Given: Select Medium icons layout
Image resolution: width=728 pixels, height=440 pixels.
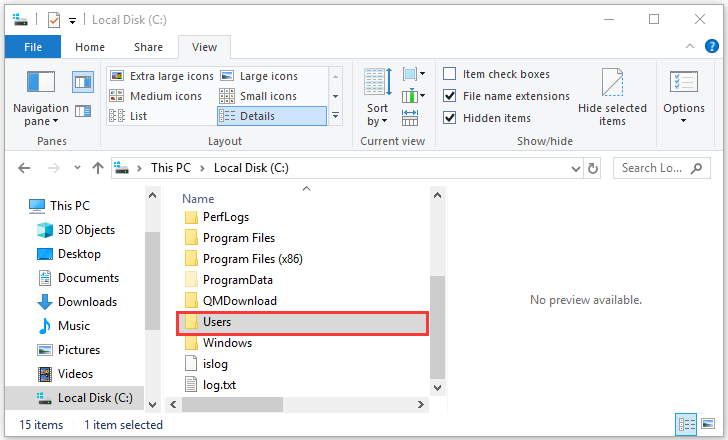Looking at the screenshot, I should click(156, 96).
